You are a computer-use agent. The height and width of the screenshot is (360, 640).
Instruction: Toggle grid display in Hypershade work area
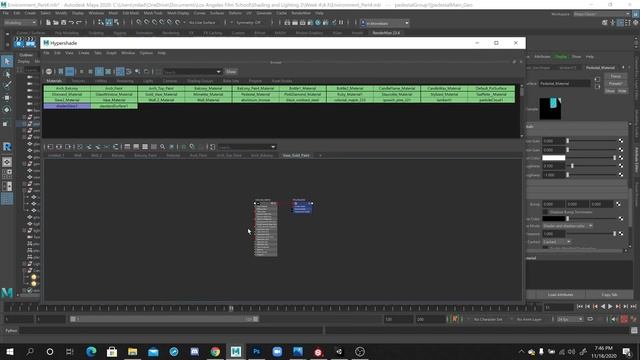click(183, 147)
